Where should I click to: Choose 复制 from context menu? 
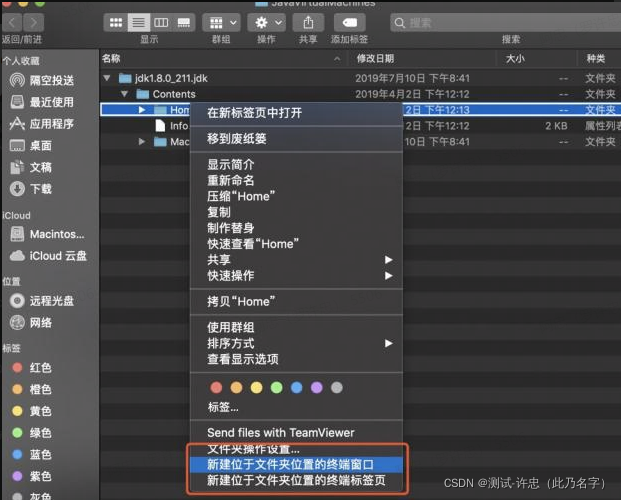(296, 212)
